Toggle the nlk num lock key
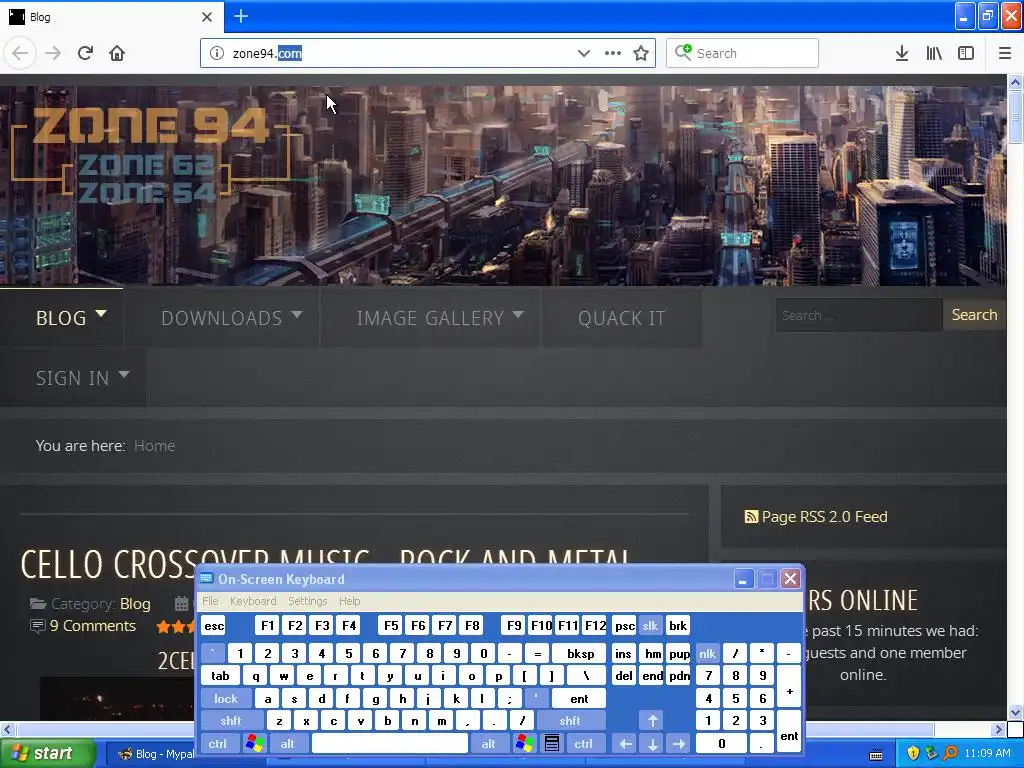1024x768 pixels. click(x=707, y=653)
